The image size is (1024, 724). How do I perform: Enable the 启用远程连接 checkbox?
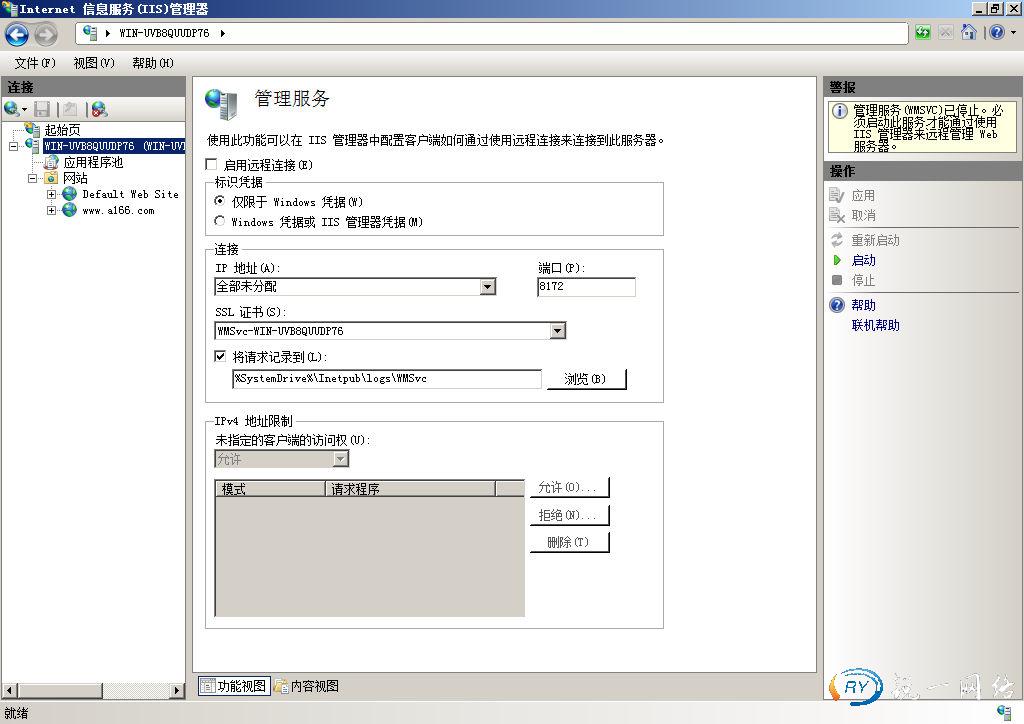coord(211,164)
